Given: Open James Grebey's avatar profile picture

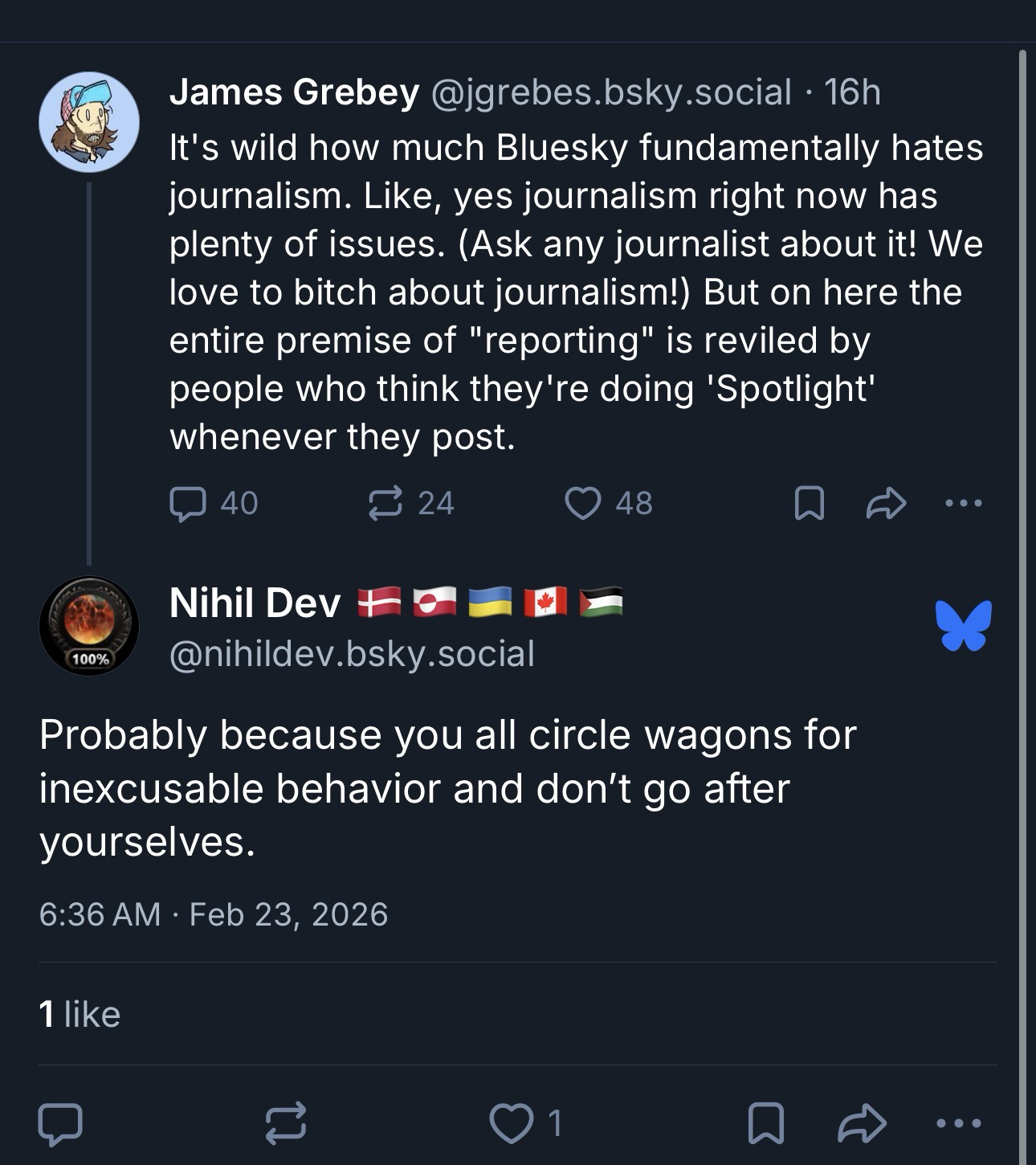Looking at the screenshot, I should pos(89,122).
